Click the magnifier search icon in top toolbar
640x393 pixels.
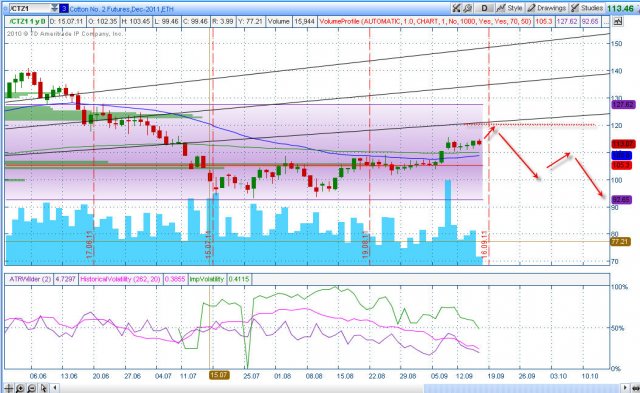[468, 8]
